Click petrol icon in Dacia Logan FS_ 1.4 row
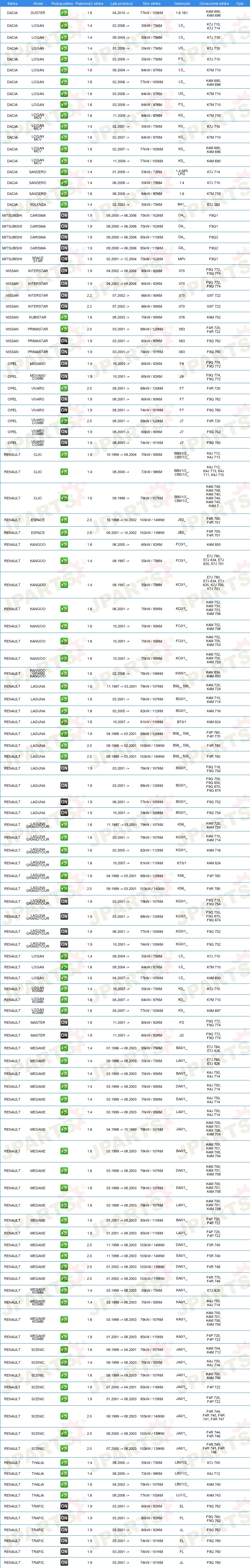The width and height of the screenshot is (250, 1568). [x=64, y=60]
